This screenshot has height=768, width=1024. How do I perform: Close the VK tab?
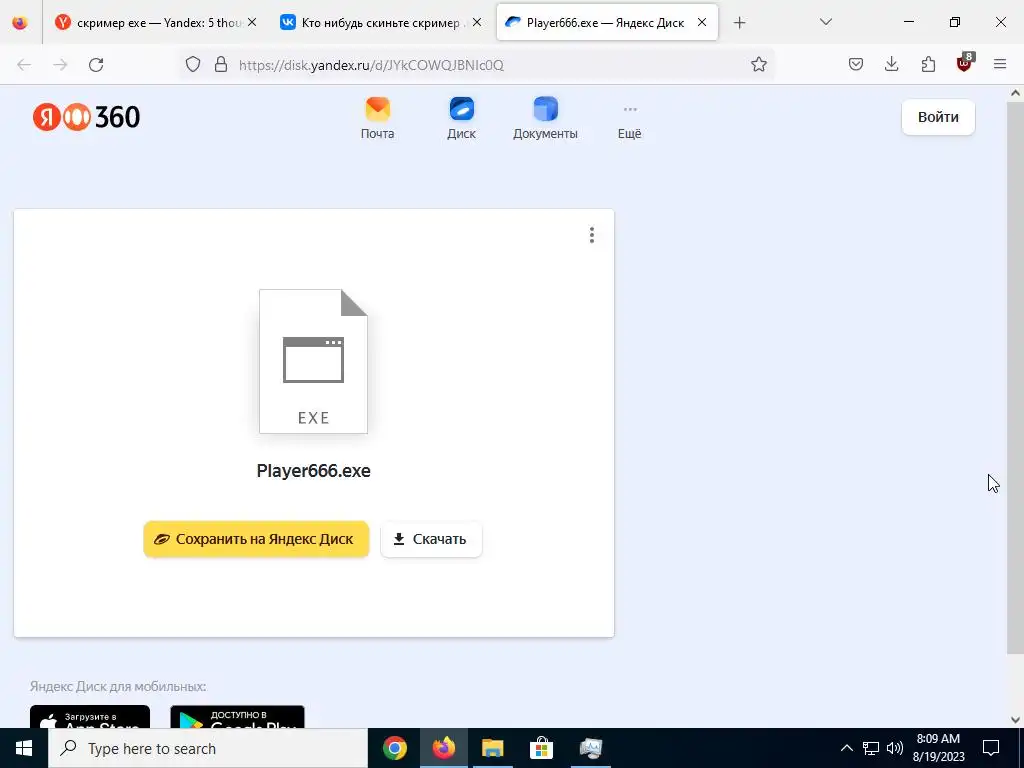click(x=477, y=23)
